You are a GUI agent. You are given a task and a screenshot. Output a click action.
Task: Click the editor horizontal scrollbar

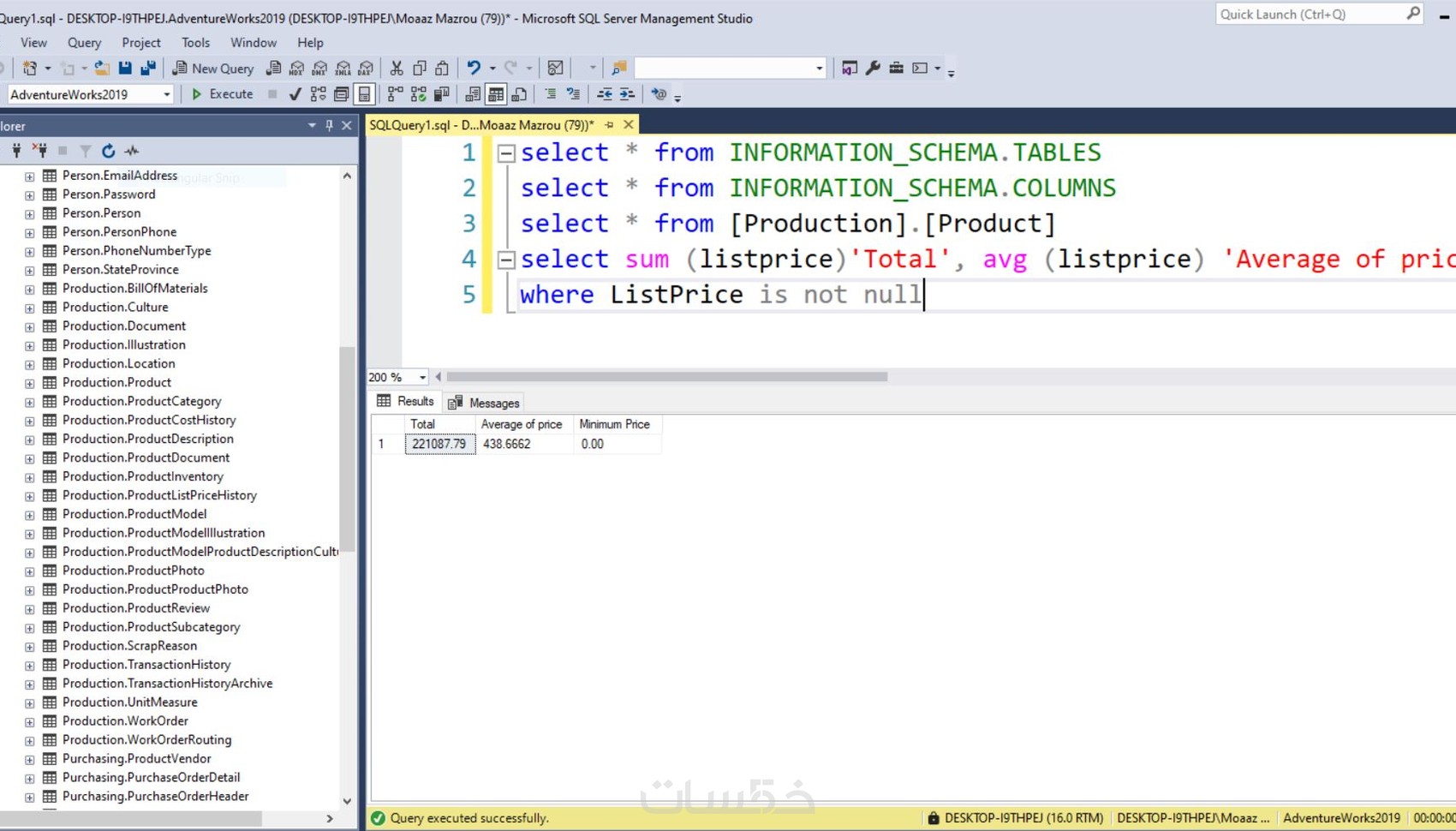click(667, 377)
